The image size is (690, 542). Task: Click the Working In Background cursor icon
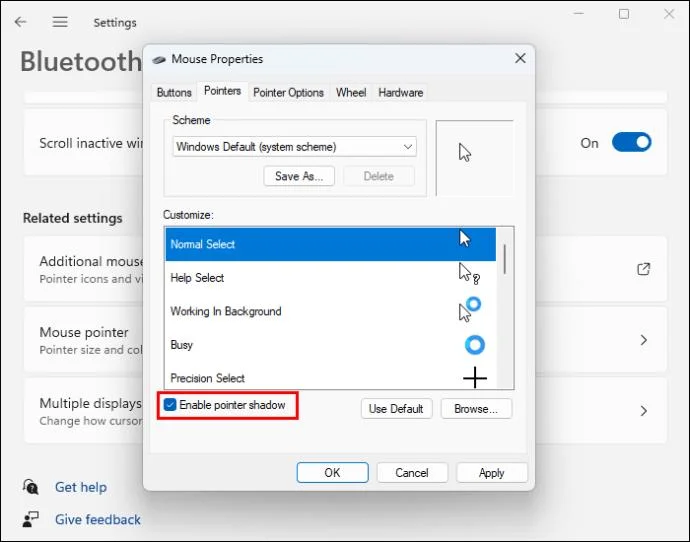coord(470,309)
